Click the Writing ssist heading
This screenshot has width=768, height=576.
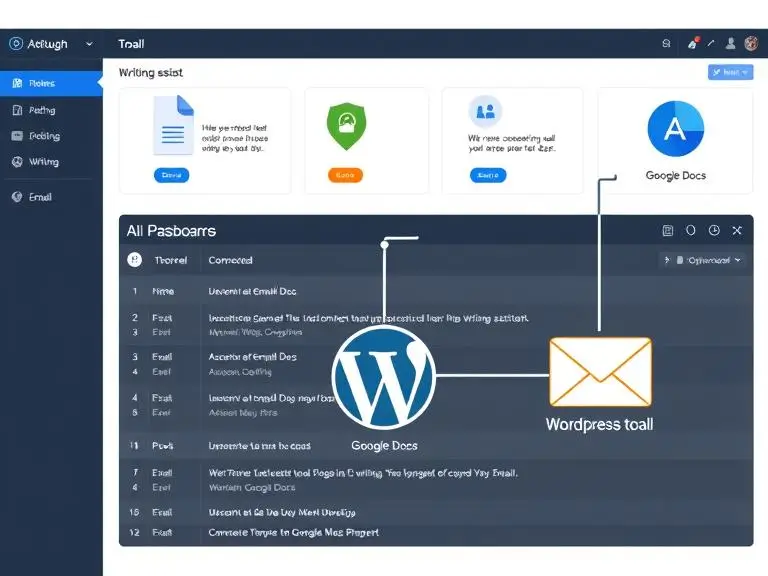click(x=150, y=72)
